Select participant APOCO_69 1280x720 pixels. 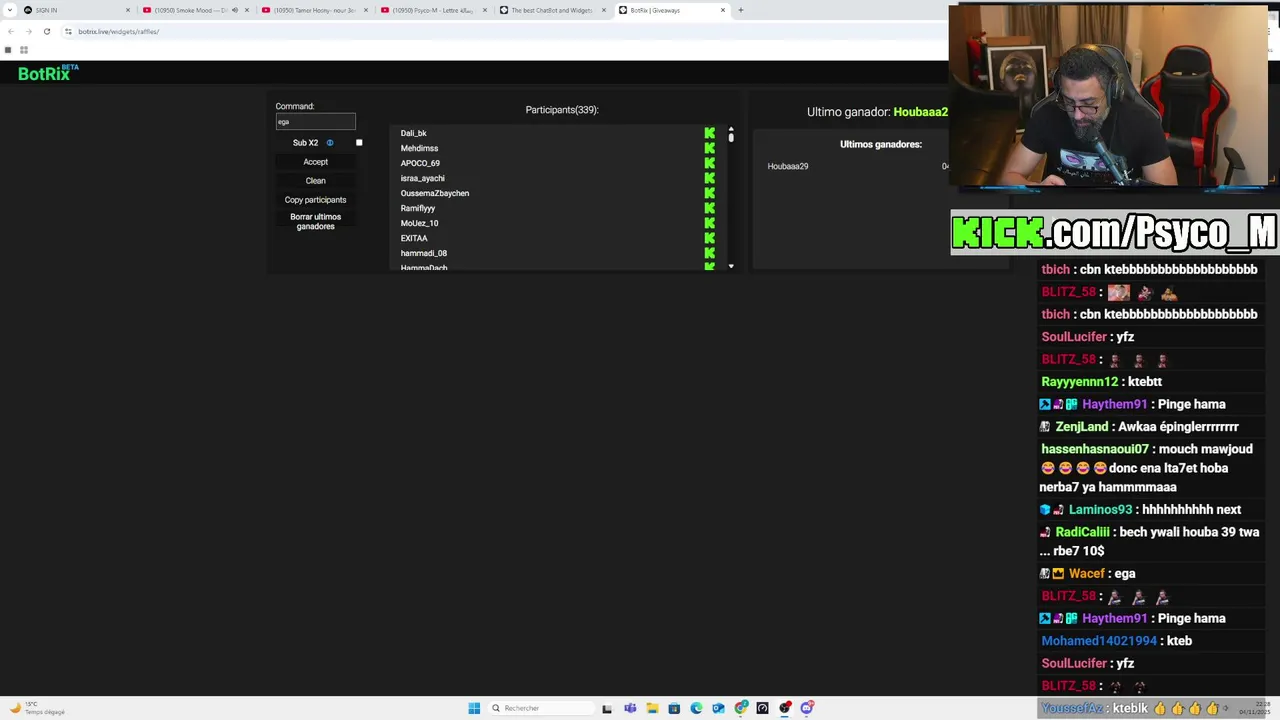coord(420,163)
